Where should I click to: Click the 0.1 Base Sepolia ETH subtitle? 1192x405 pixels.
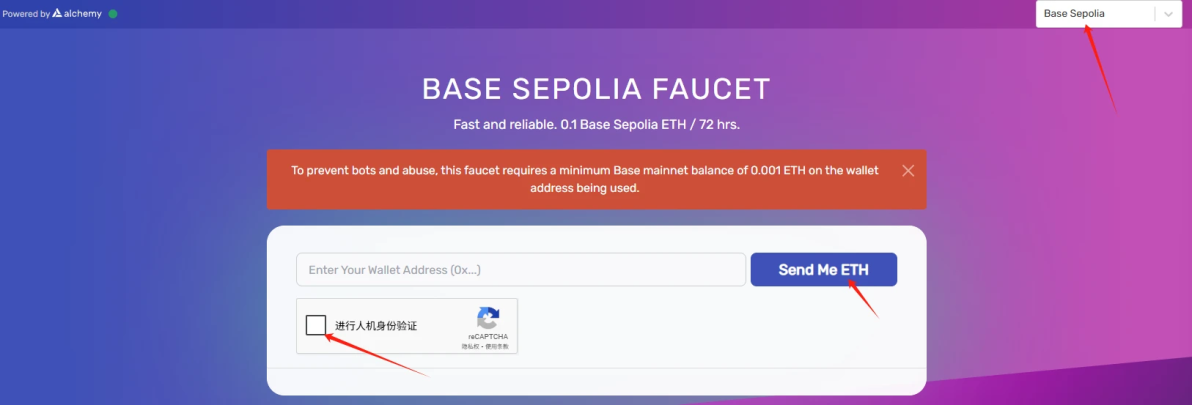pos(596,125)
